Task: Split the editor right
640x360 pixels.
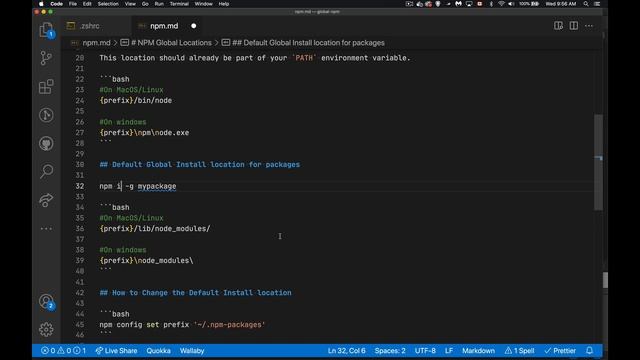Action: (x=573, y=26)
